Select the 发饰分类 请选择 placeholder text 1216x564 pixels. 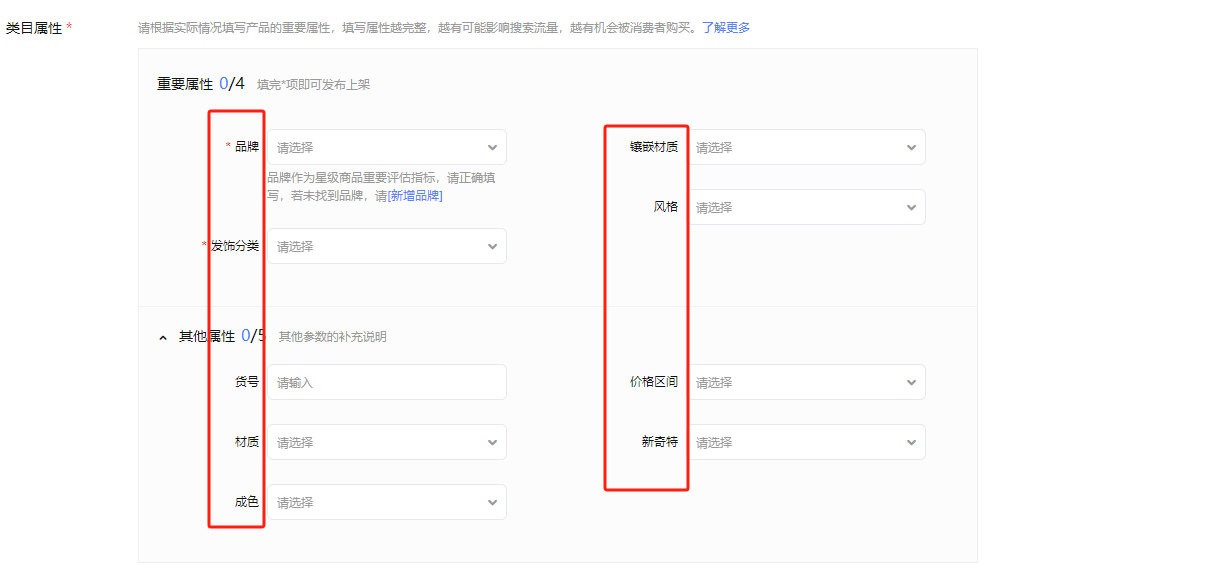coord(295,247)
